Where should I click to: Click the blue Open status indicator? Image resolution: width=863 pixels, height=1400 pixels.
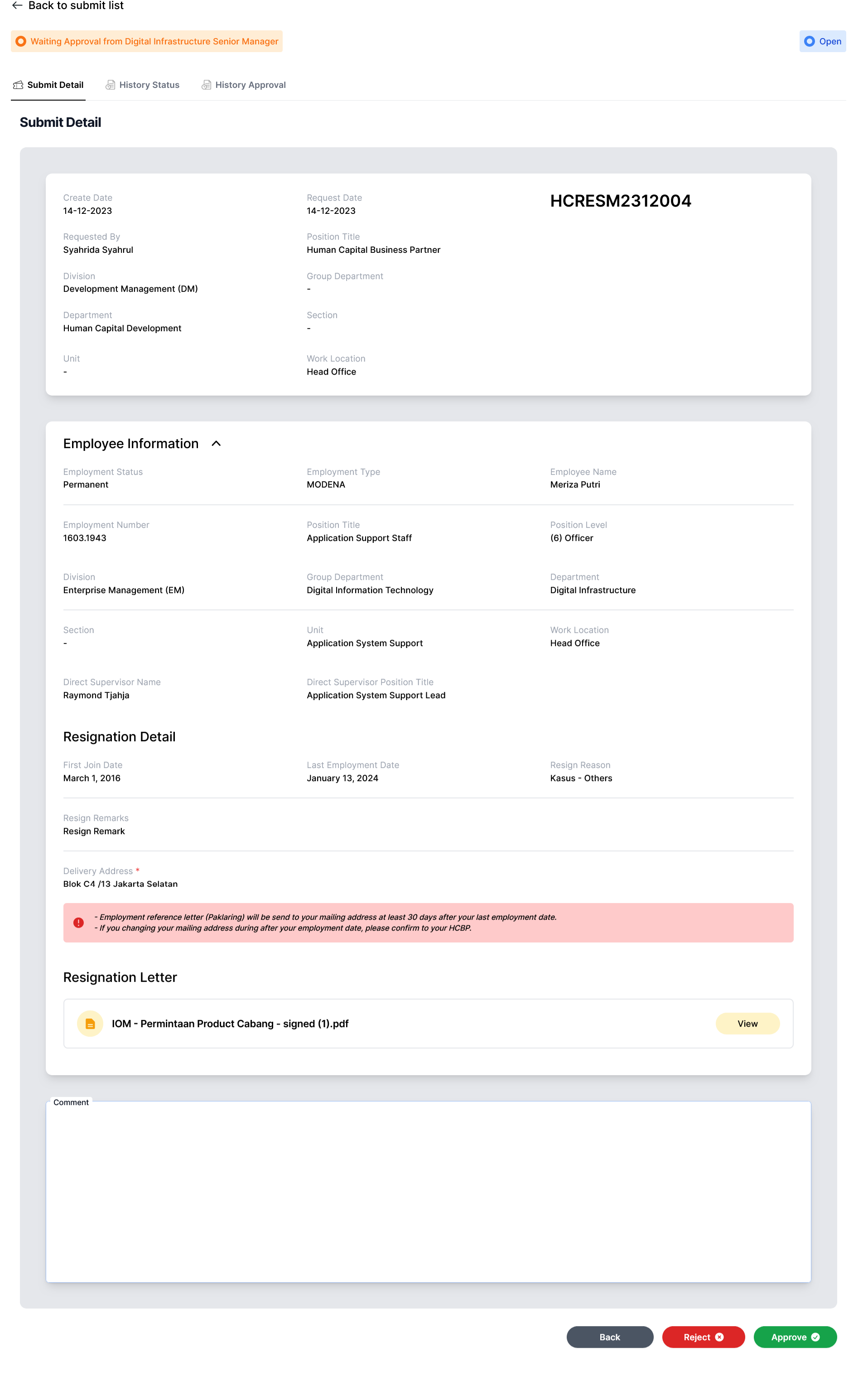[x=809, y=41]
